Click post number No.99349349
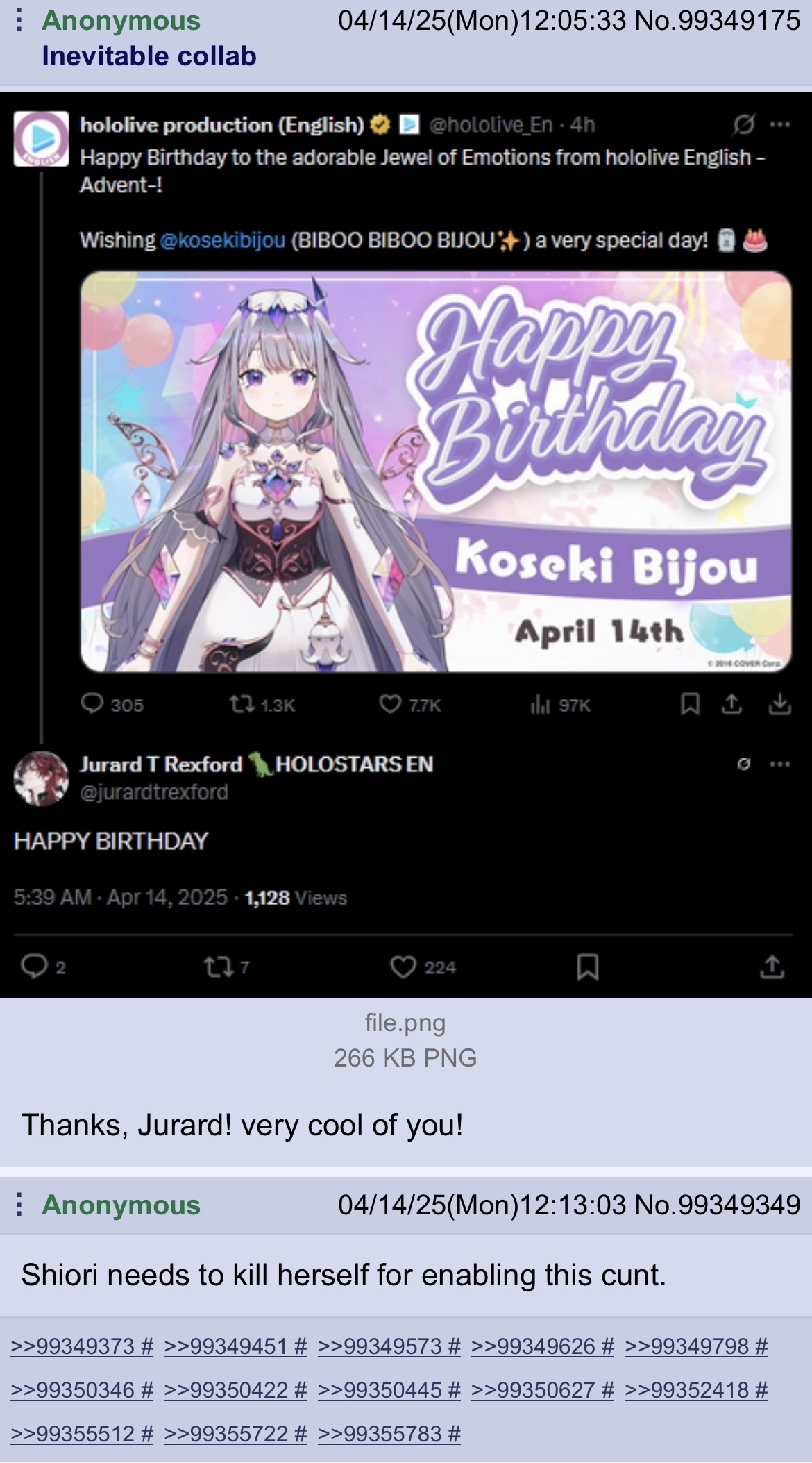Image resolution: width=812 pixels, height=1463 pixels. [x=718, y=1205]
